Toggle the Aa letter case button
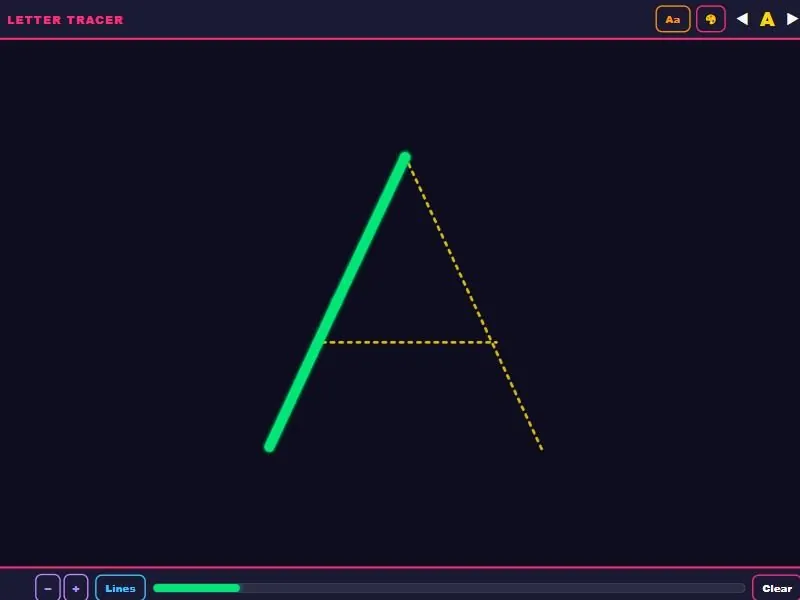Viewport: 800px width, 600px height. click(x=672, y=19)
